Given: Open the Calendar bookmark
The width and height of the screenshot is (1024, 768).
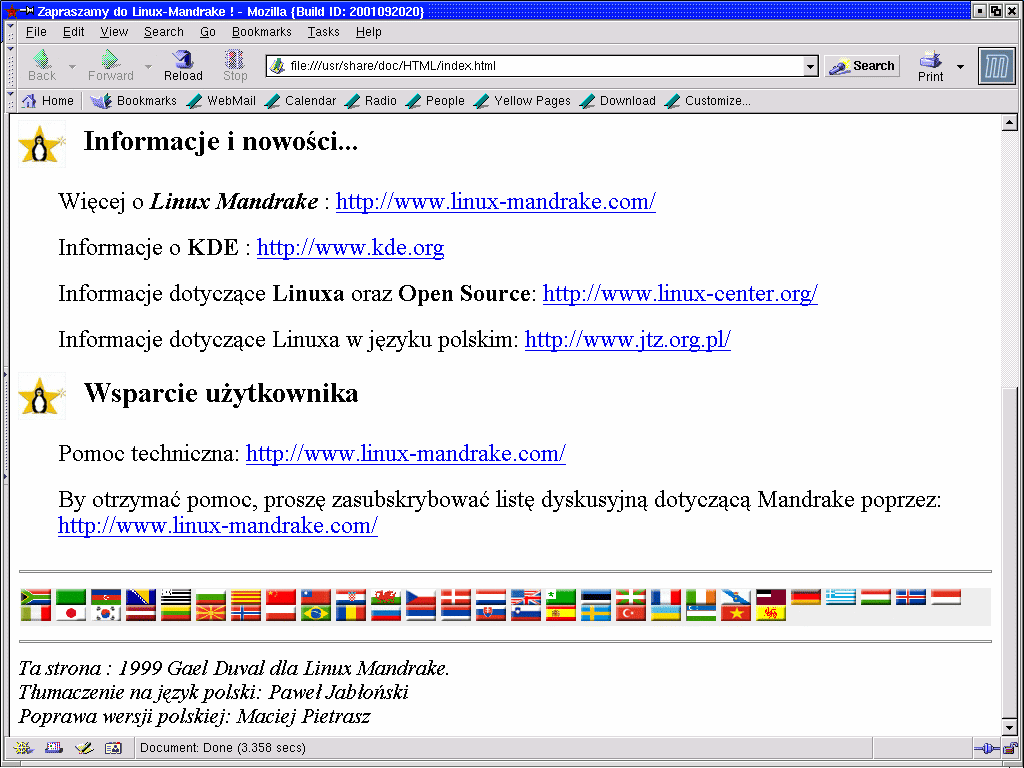Looking at the screenshot, I should pyautogui.click(x=301, y=101).
